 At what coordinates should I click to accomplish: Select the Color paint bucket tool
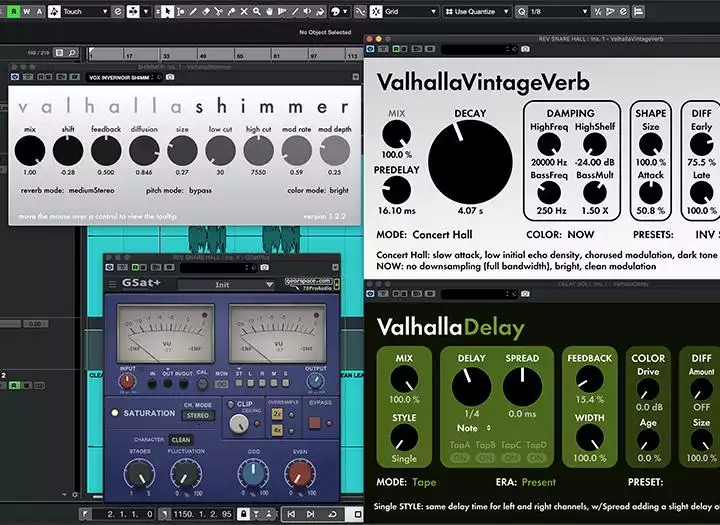(x=320, y=11)
